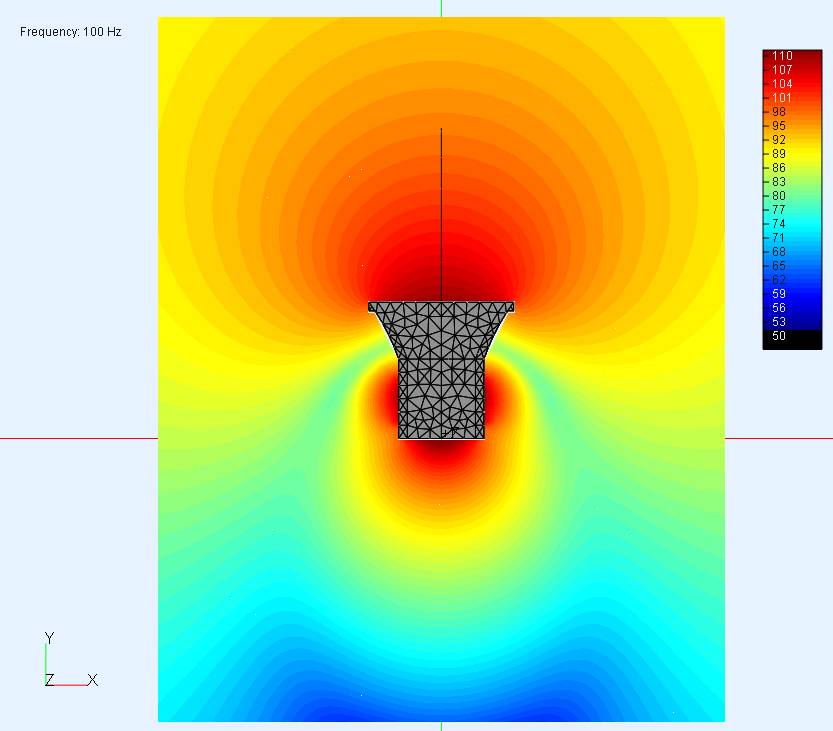Click the 62 value on the color legend

[x=779, y=279]
